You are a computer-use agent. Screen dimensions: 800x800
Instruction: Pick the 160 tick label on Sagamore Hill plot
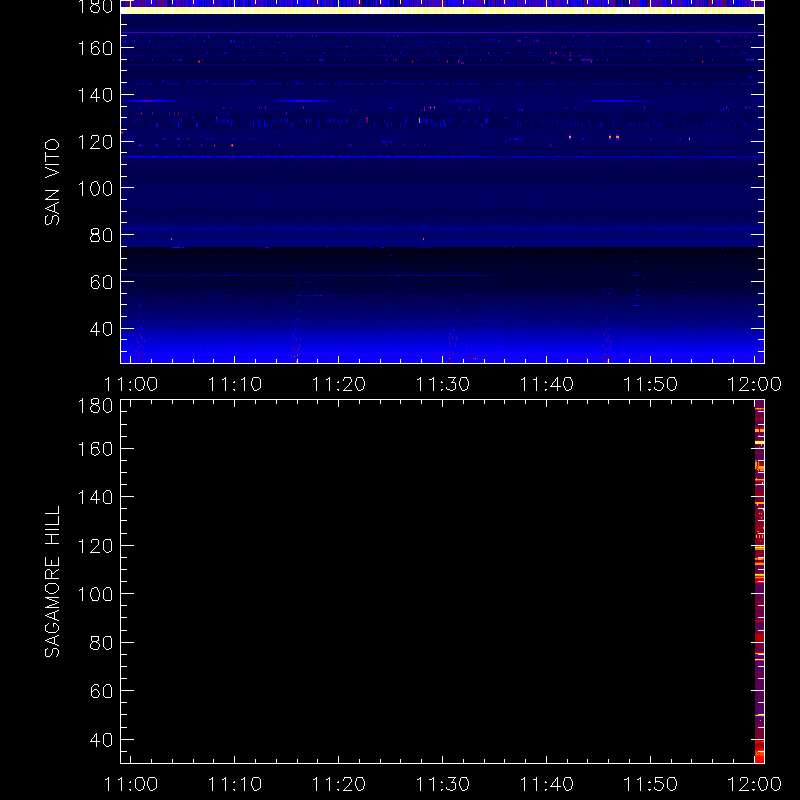pyautogui.click(x=95, y=449)
